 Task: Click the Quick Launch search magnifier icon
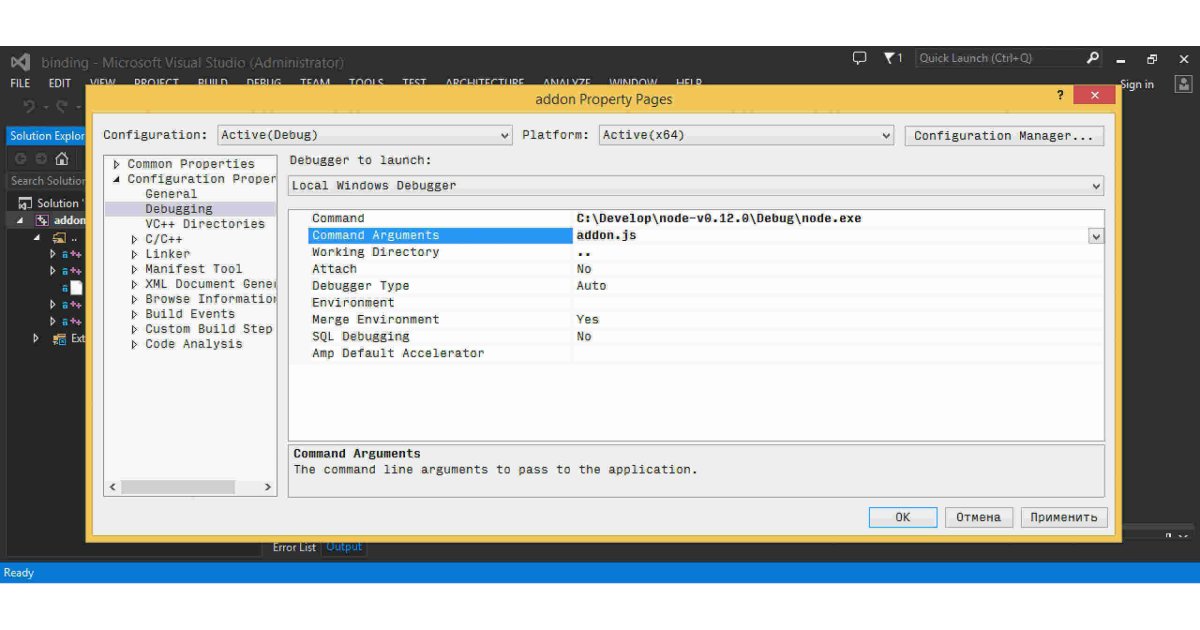(x=1092, y=58)
